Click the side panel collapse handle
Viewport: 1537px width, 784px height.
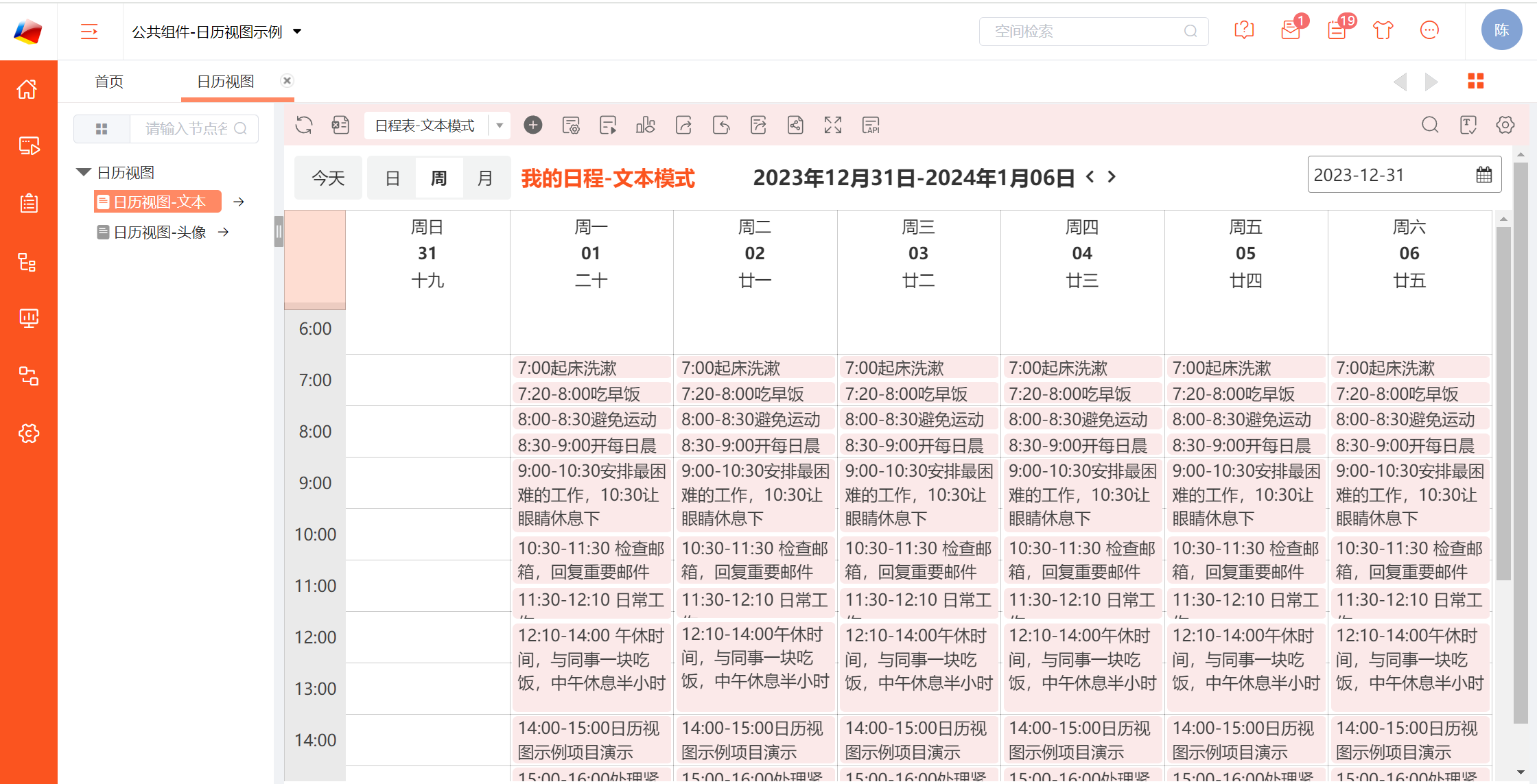click(279, 232)
